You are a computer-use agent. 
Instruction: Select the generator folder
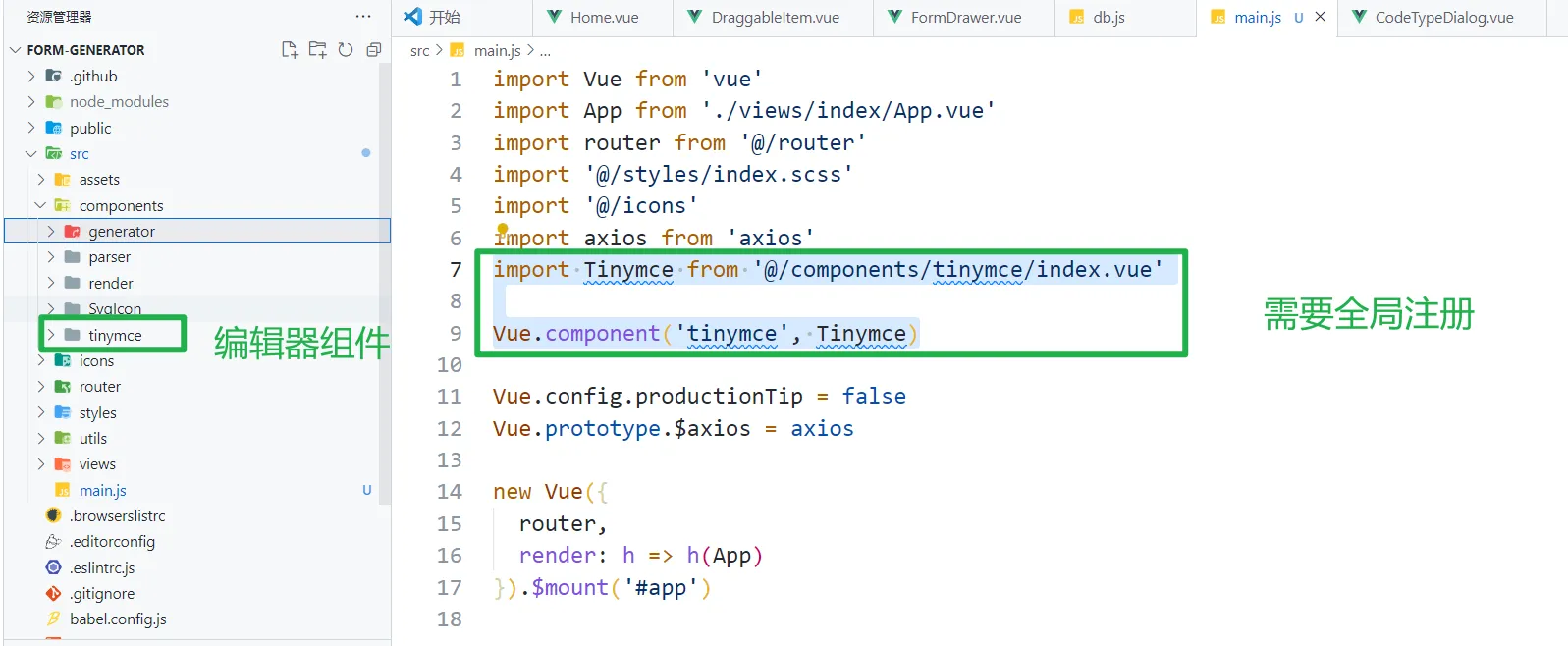pyautogui.click(x=122, y=232)
